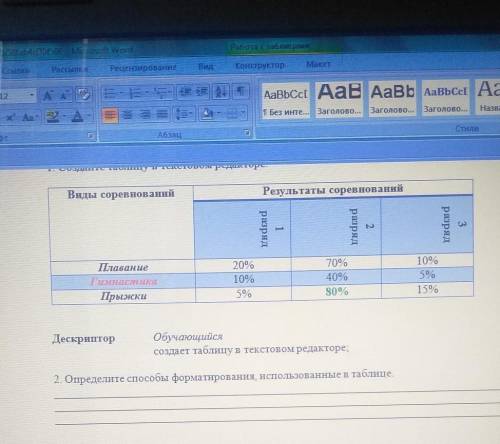Image resolution: width=500 pixels, height=444 pixels.
Task: Apply a multilevel list
Action: [161, 92]
